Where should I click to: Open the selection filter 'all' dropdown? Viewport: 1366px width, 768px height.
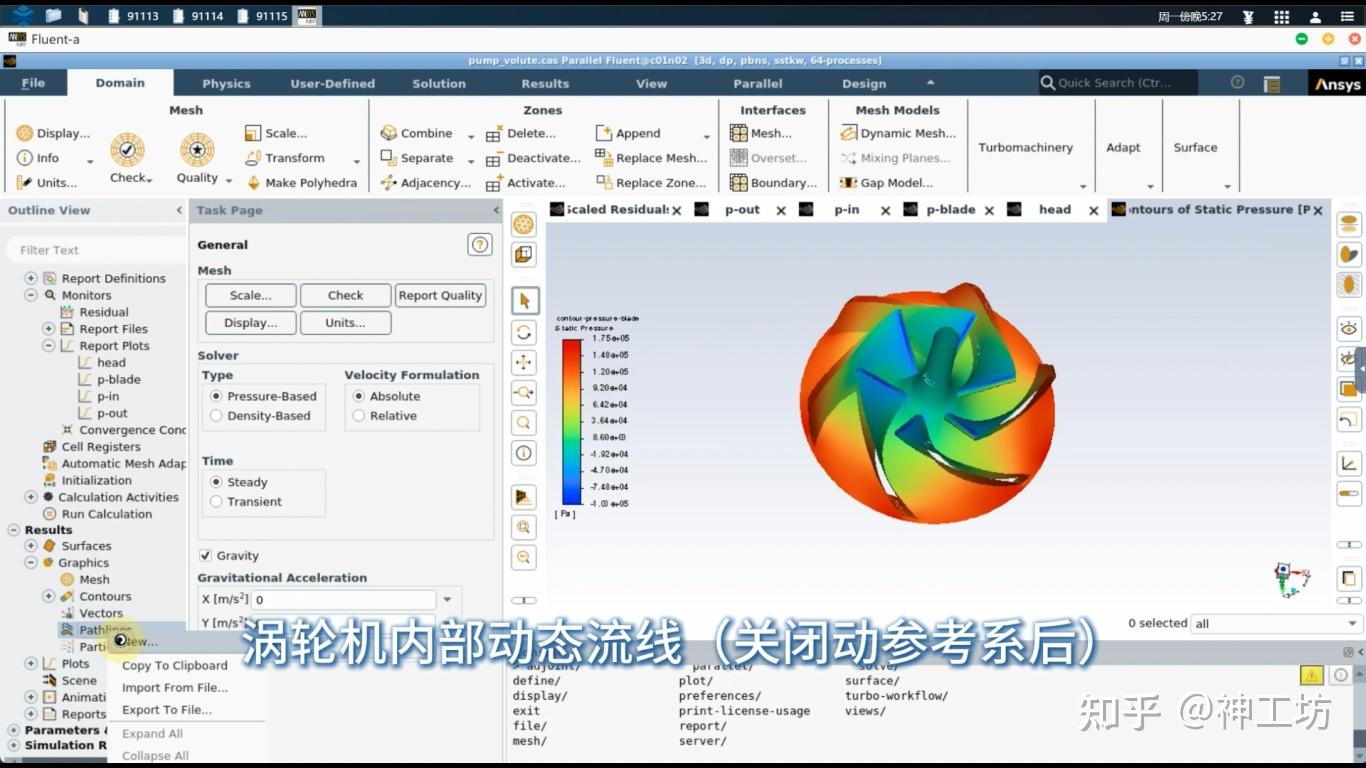tap(1277, 623)
